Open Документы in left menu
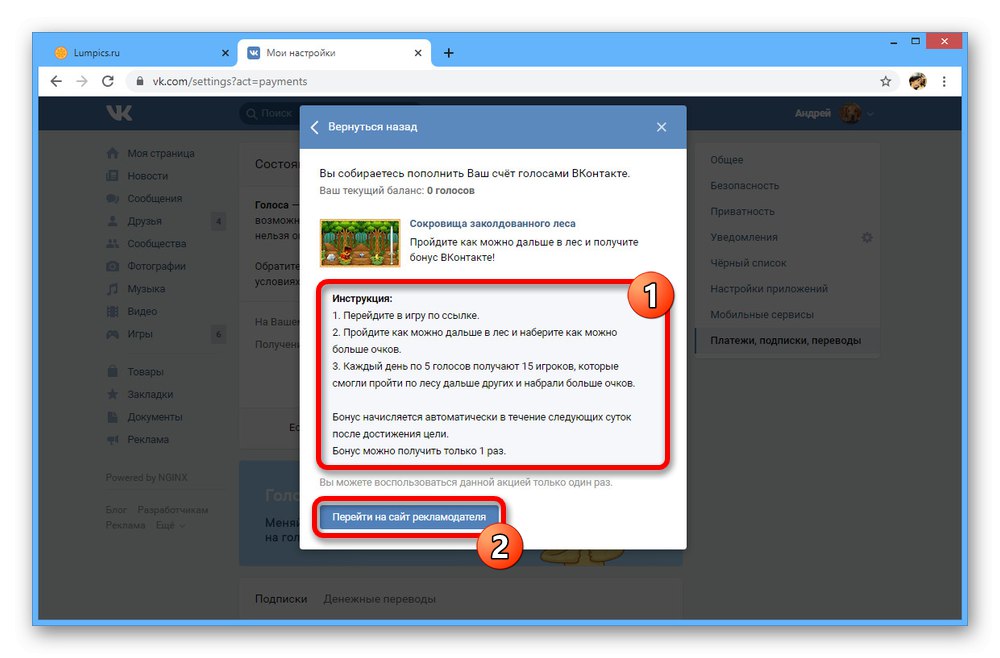This screenshot has width=1000, height=658. coord(154,416)
